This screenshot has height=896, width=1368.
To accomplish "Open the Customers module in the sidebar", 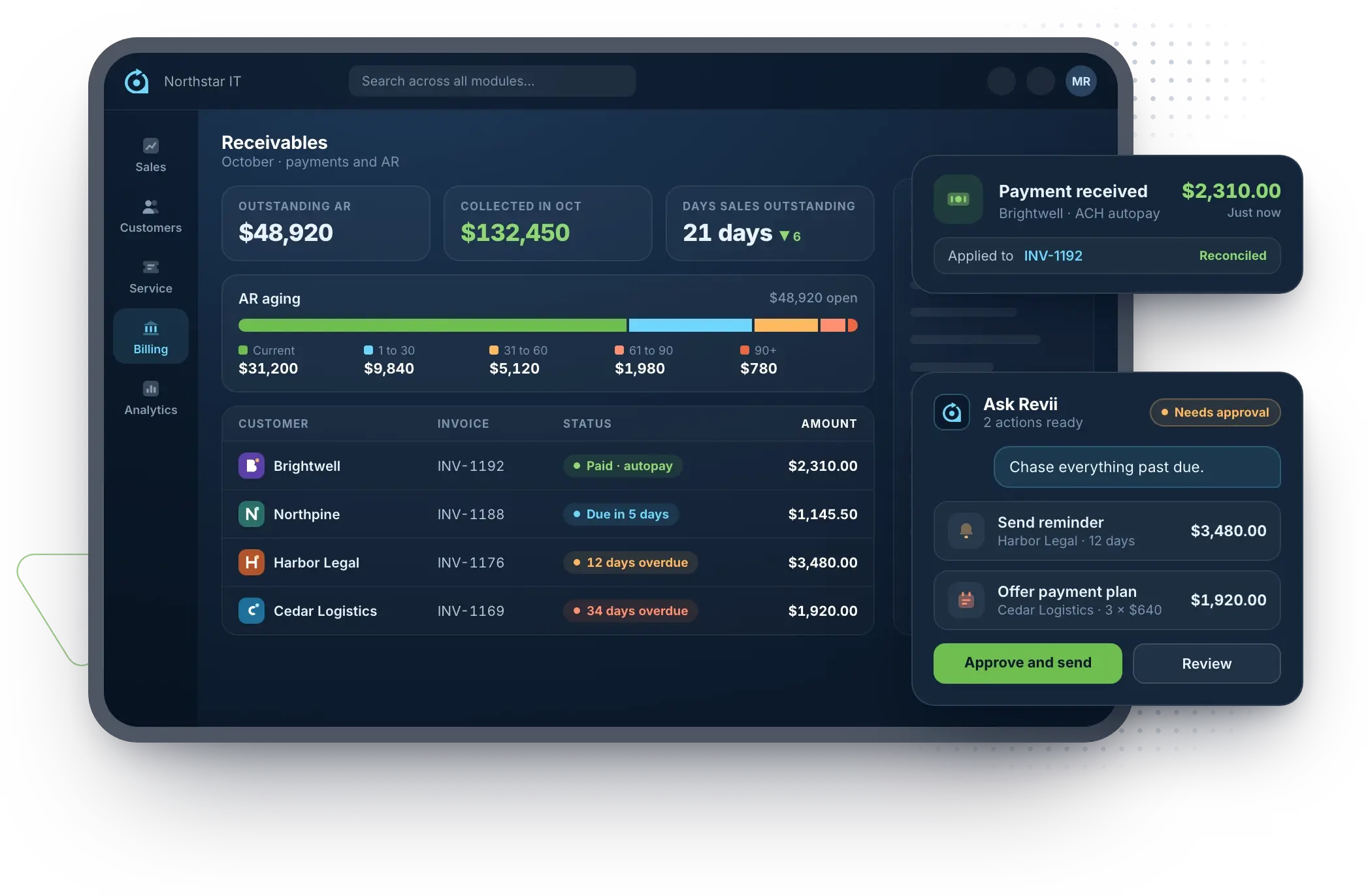I will click(x=150, y=216).
